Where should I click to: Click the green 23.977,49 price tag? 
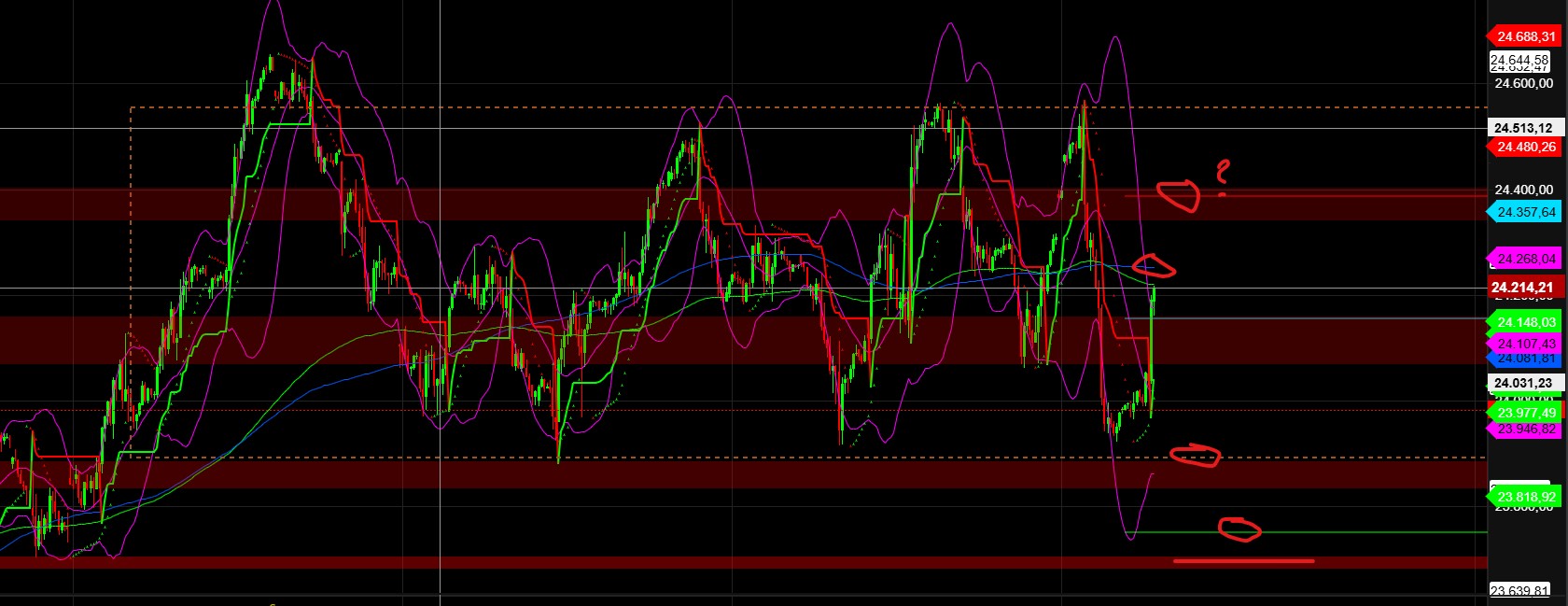pos(1524,413)
